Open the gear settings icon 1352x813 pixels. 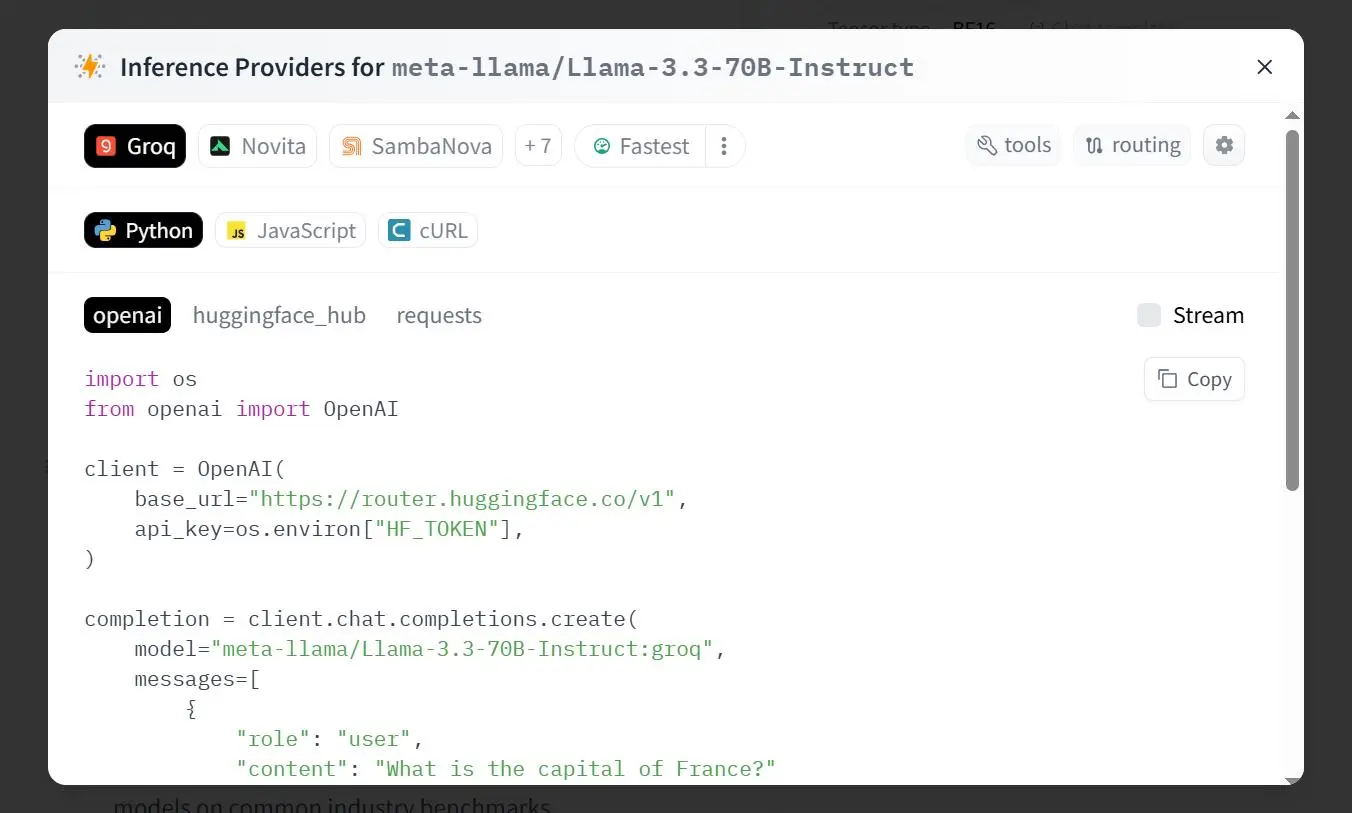tap(1224, 145)
